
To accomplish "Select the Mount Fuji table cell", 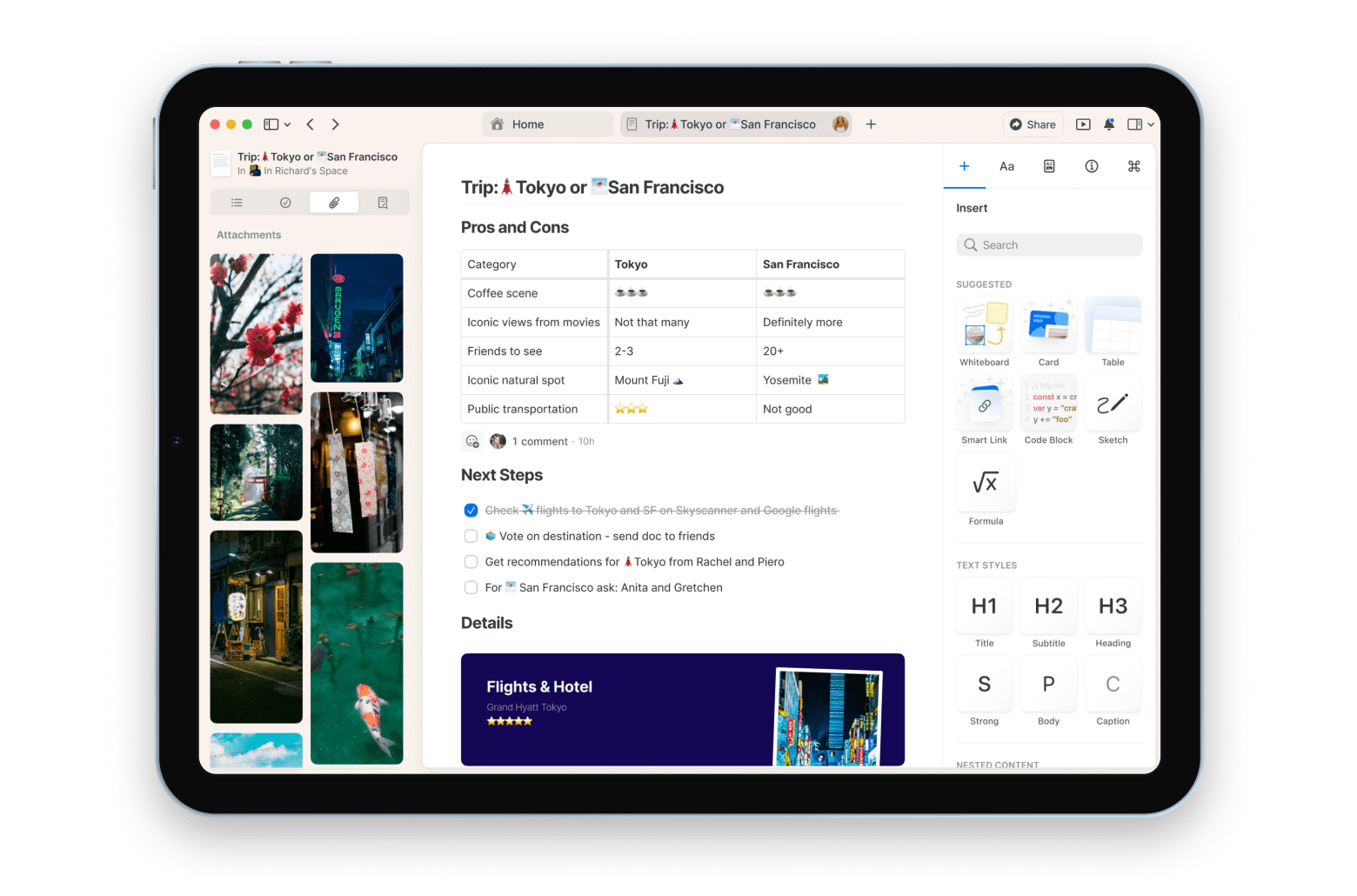I will 682,380.
